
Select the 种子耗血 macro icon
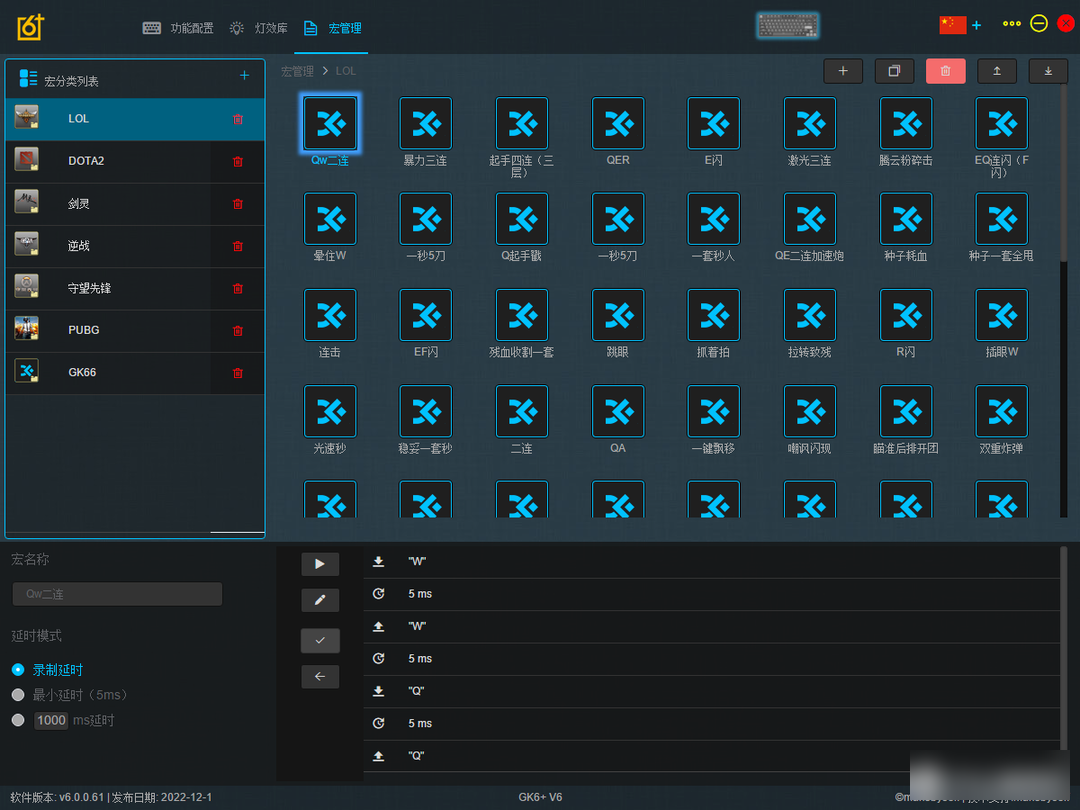[x=906, y=219]
